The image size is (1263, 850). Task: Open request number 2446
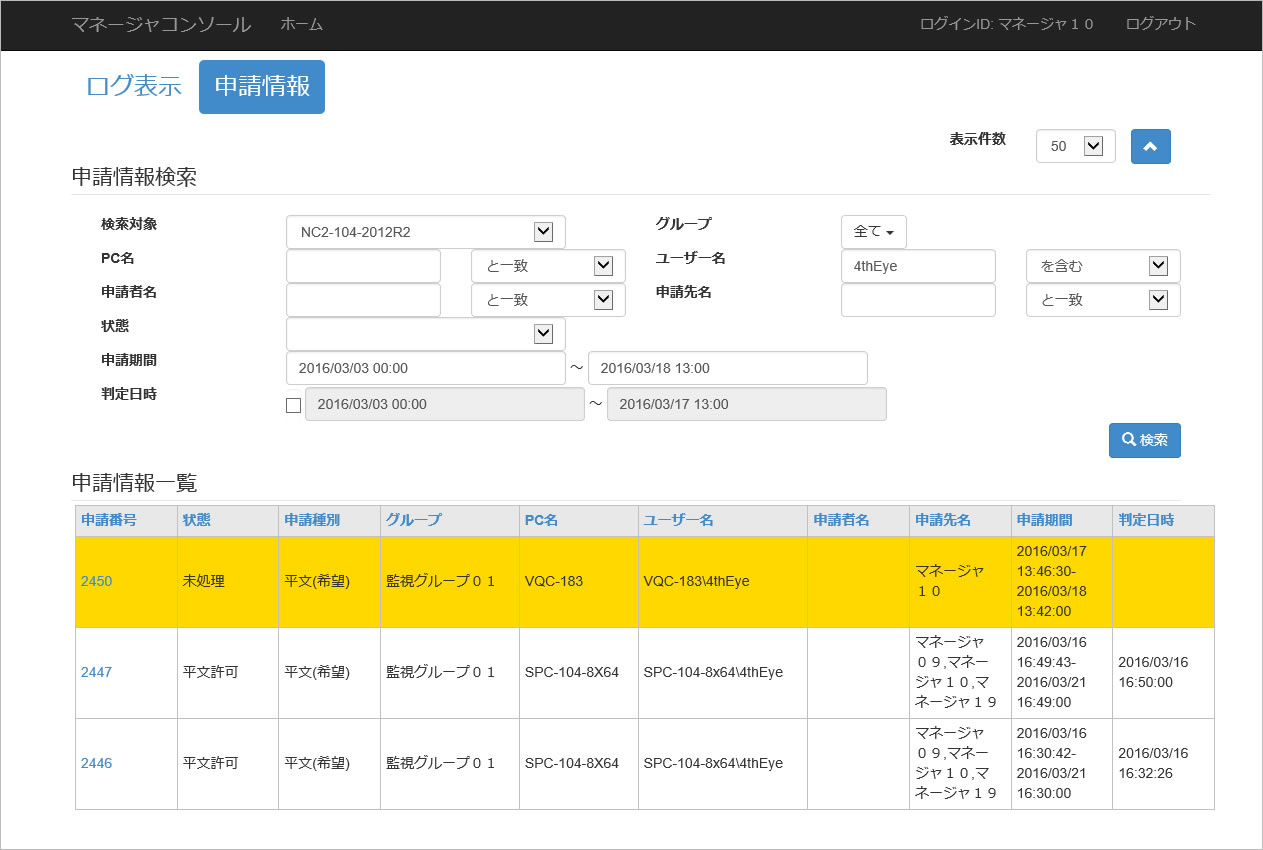click(x=96, y=763)
